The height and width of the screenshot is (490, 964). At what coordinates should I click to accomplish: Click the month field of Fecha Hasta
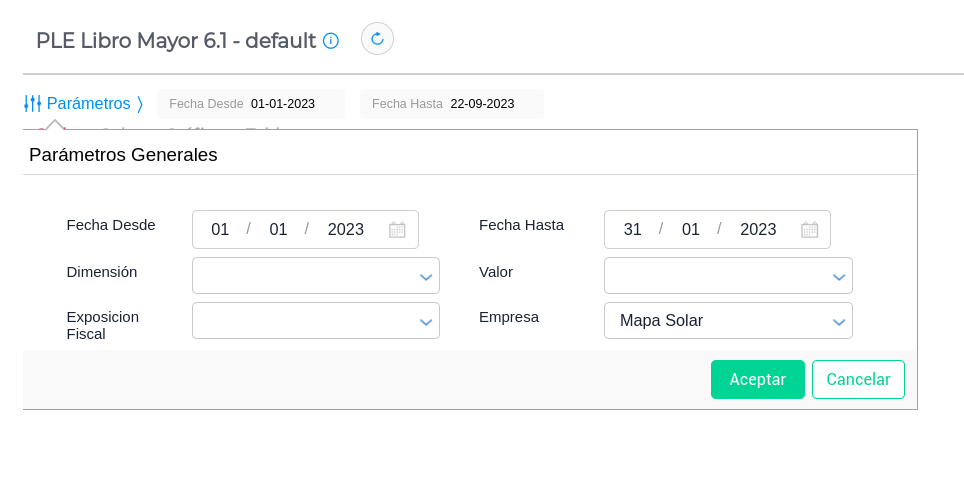click(690, 230)
